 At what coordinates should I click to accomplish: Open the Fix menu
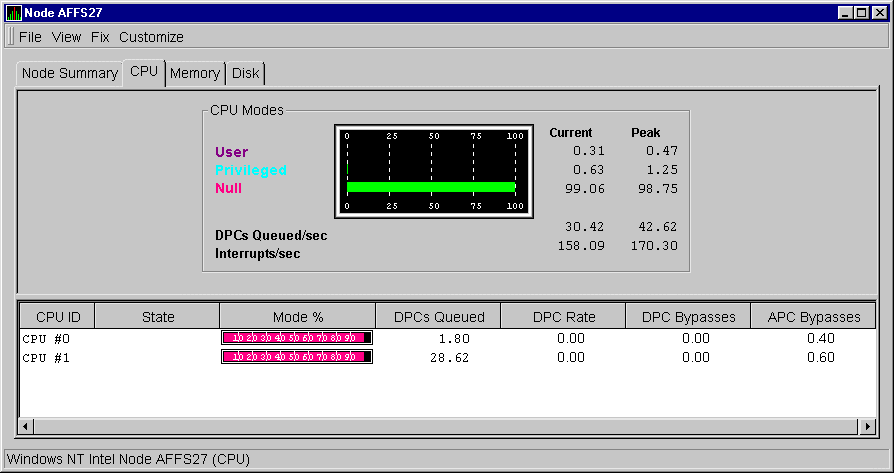click(100, 37)
